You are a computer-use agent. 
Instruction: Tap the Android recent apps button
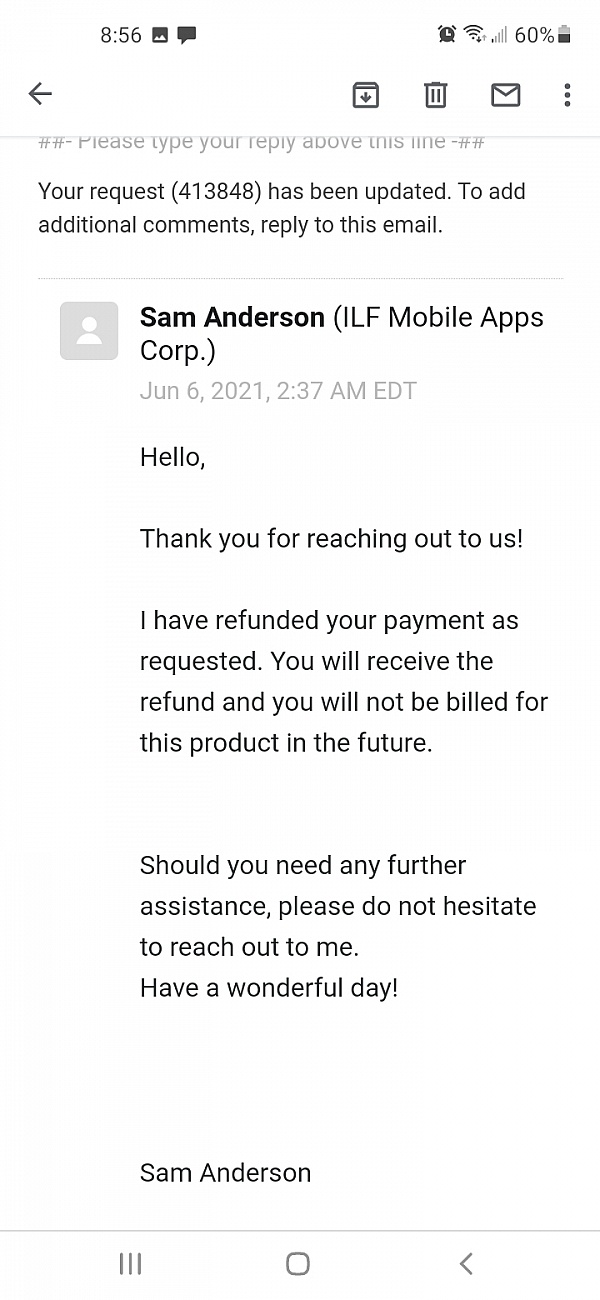pos(130,1263)
